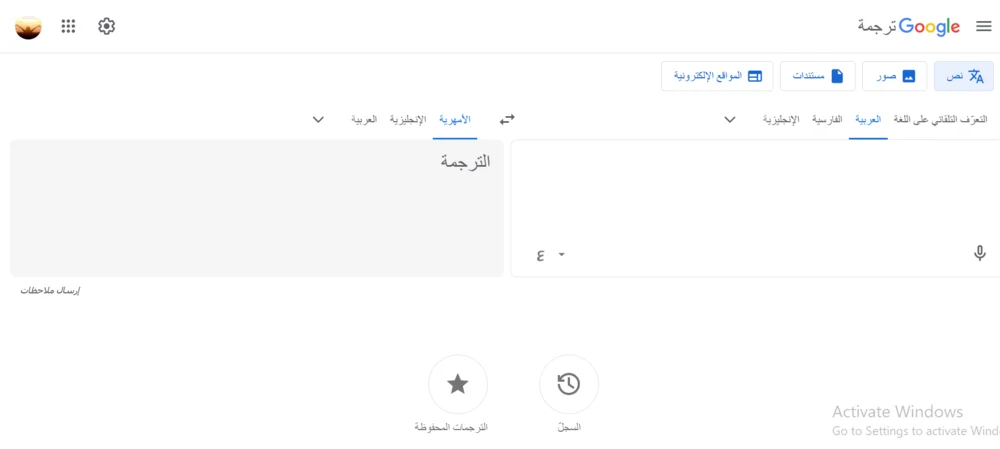Click the إرسال ملاحظات feedback link
This screenshot has width=1000, height=449.
50,290
